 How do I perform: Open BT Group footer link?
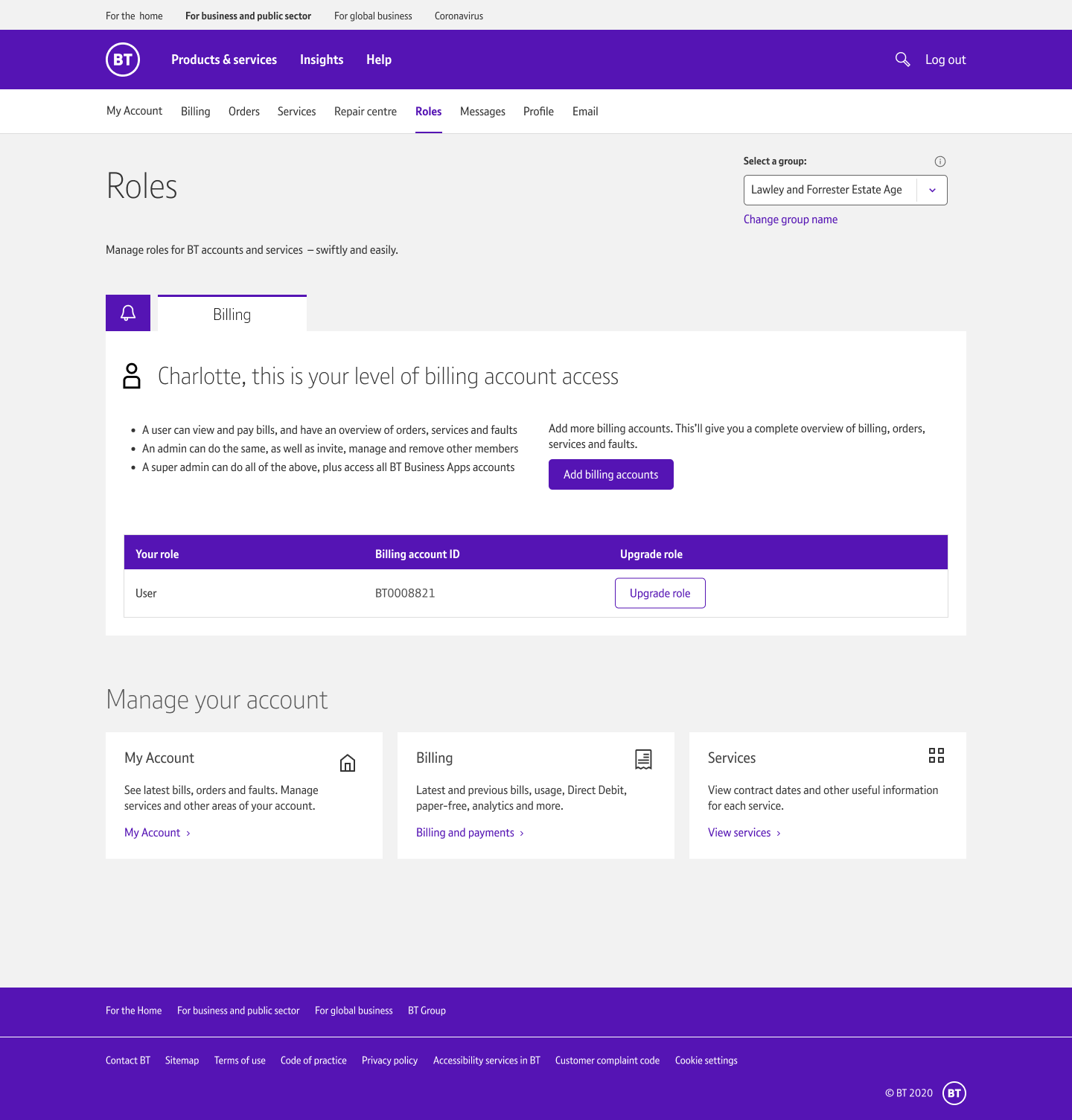[427, 1011]
